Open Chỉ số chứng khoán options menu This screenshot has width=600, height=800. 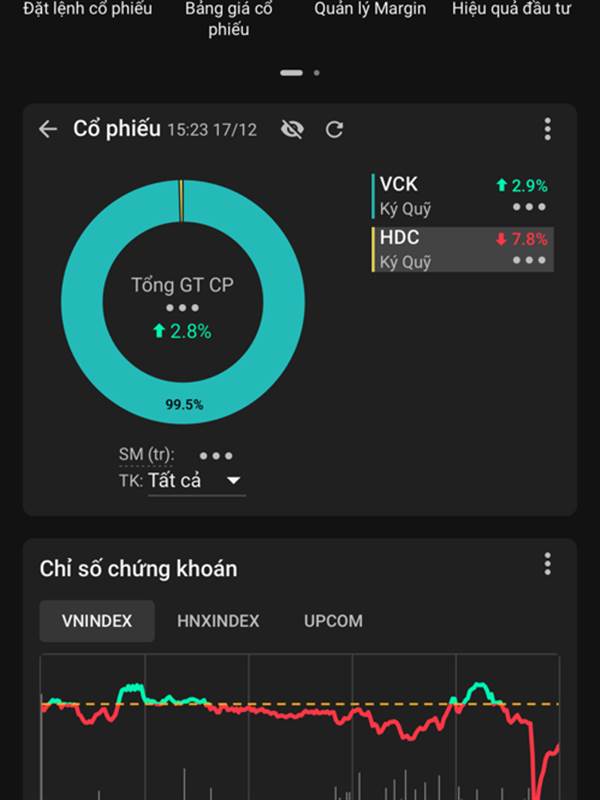coord(547,564)
